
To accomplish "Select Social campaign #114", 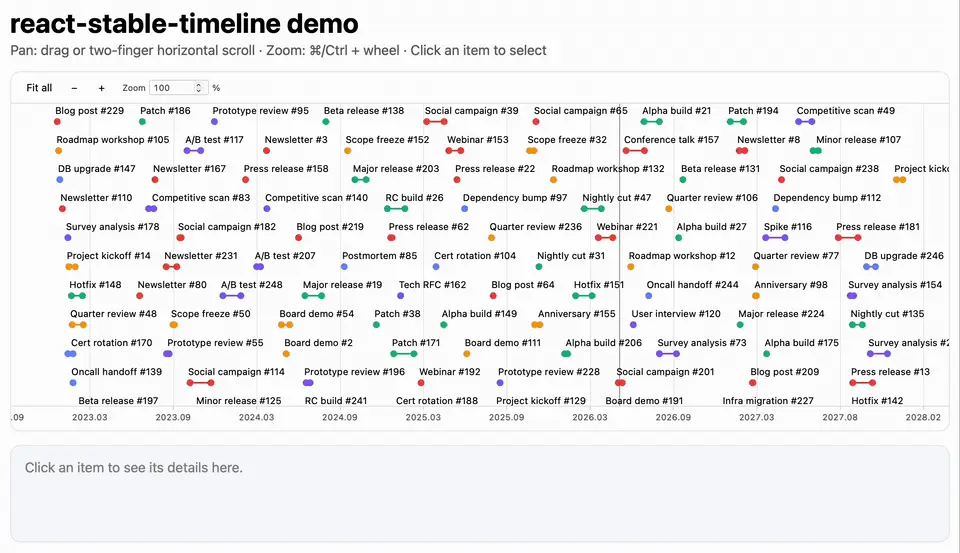I will (x=236, y=372).
